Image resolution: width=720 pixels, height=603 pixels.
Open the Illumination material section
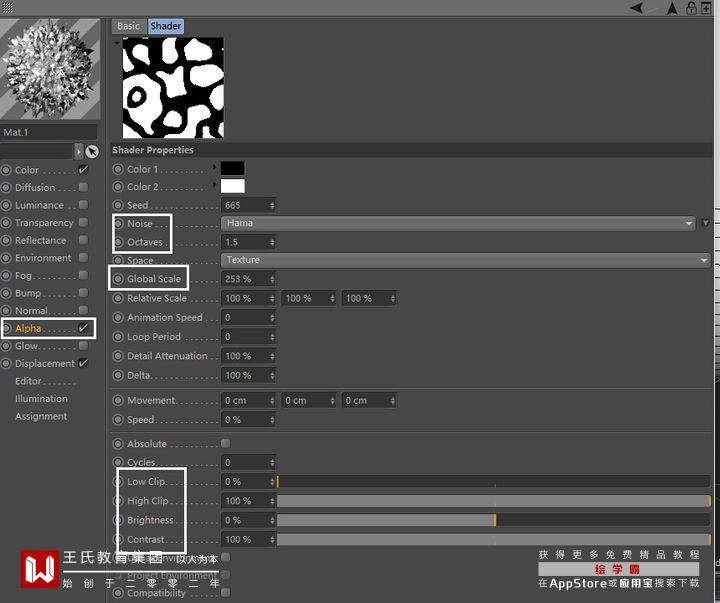(x=41, y=399)
